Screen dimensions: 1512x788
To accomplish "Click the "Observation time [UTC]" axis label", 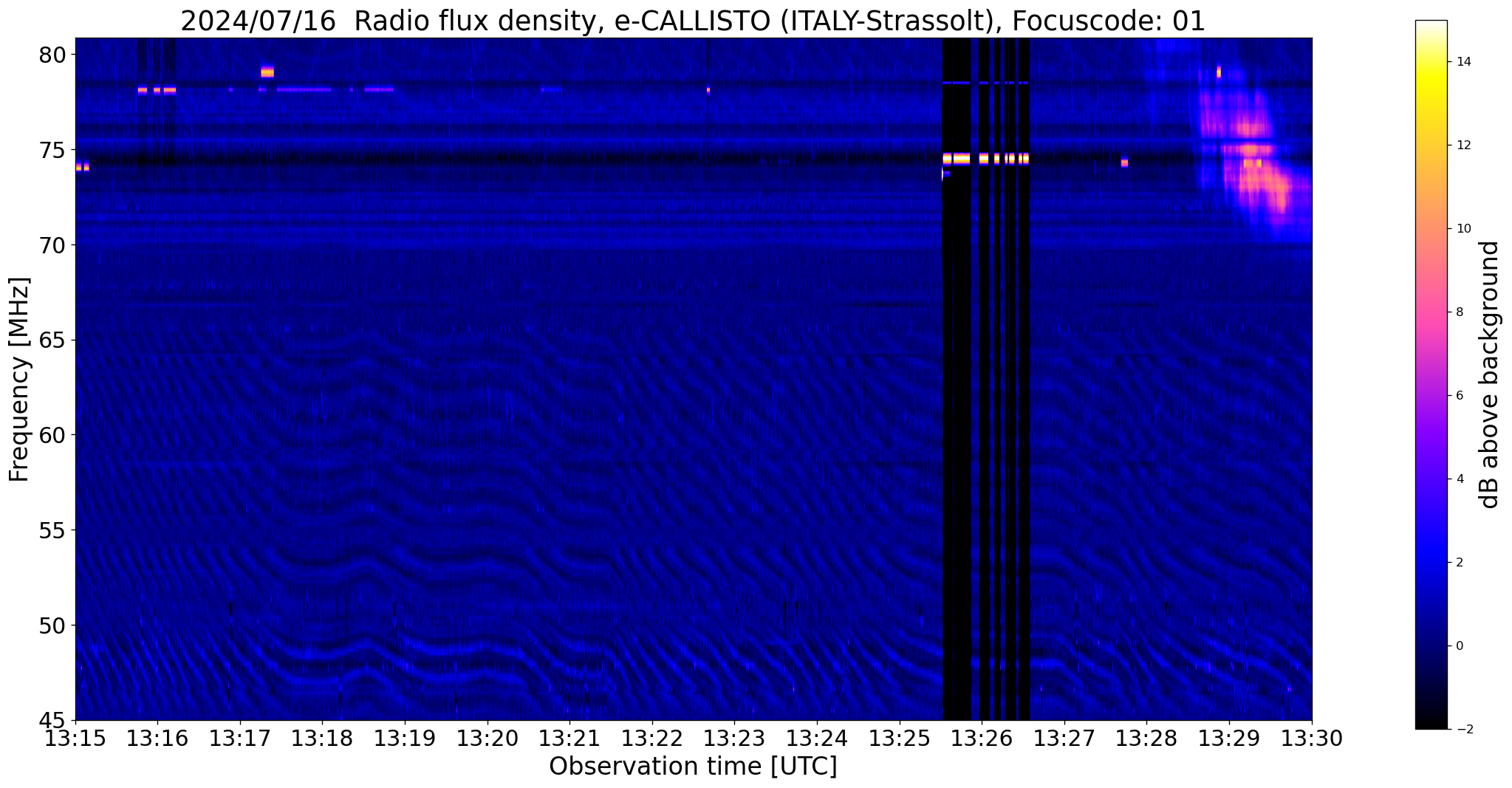I will 693,767.
